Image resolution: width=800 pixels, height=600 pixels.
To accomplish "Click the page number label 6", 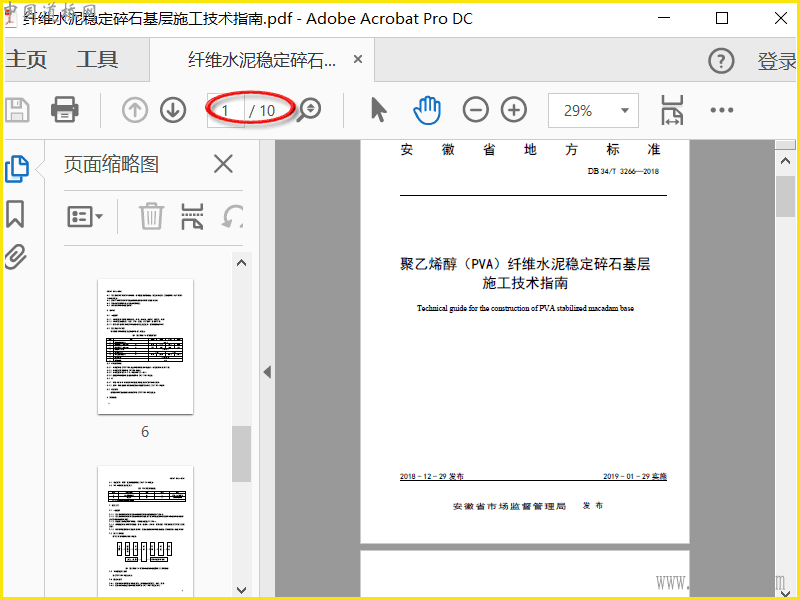I will point(145,432).
